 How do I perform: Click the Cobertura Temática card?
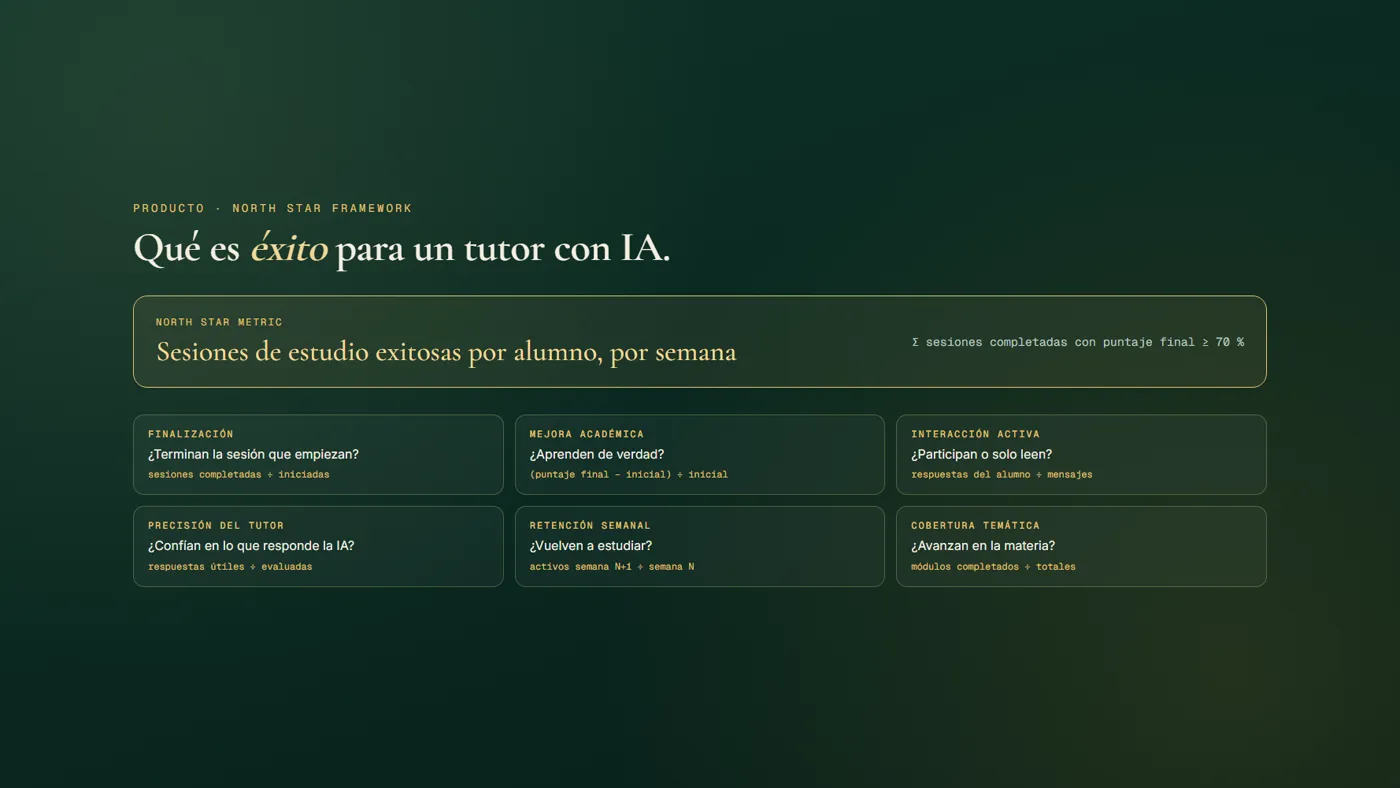point(1081,546)
